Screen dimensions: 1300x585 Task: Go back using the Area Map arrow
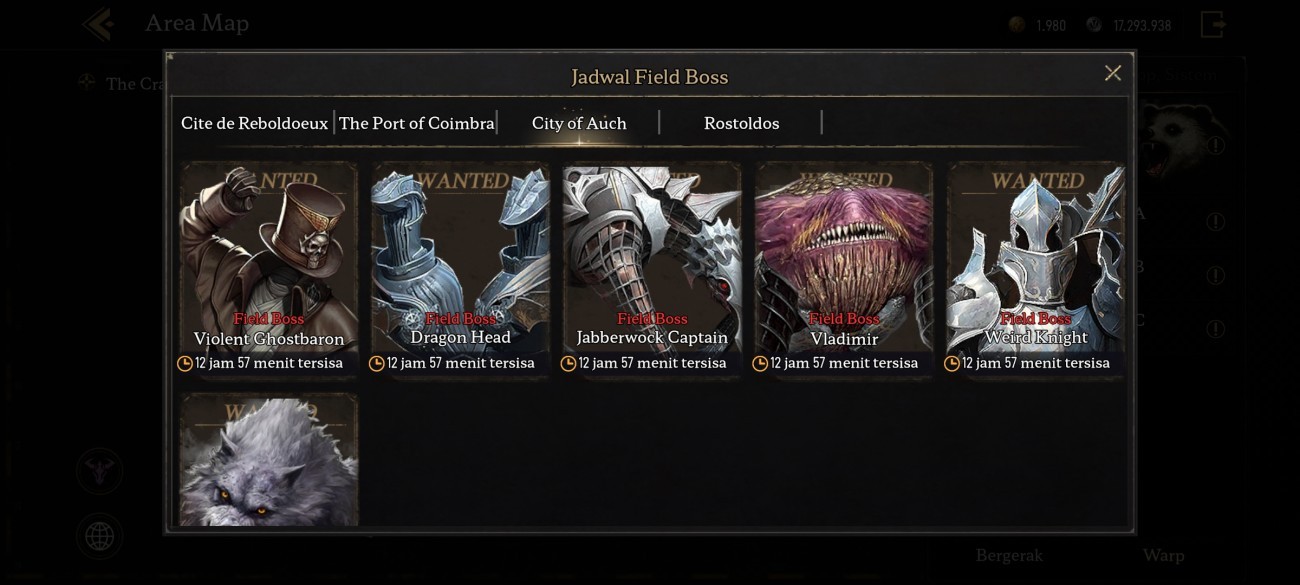coord(98,23)
